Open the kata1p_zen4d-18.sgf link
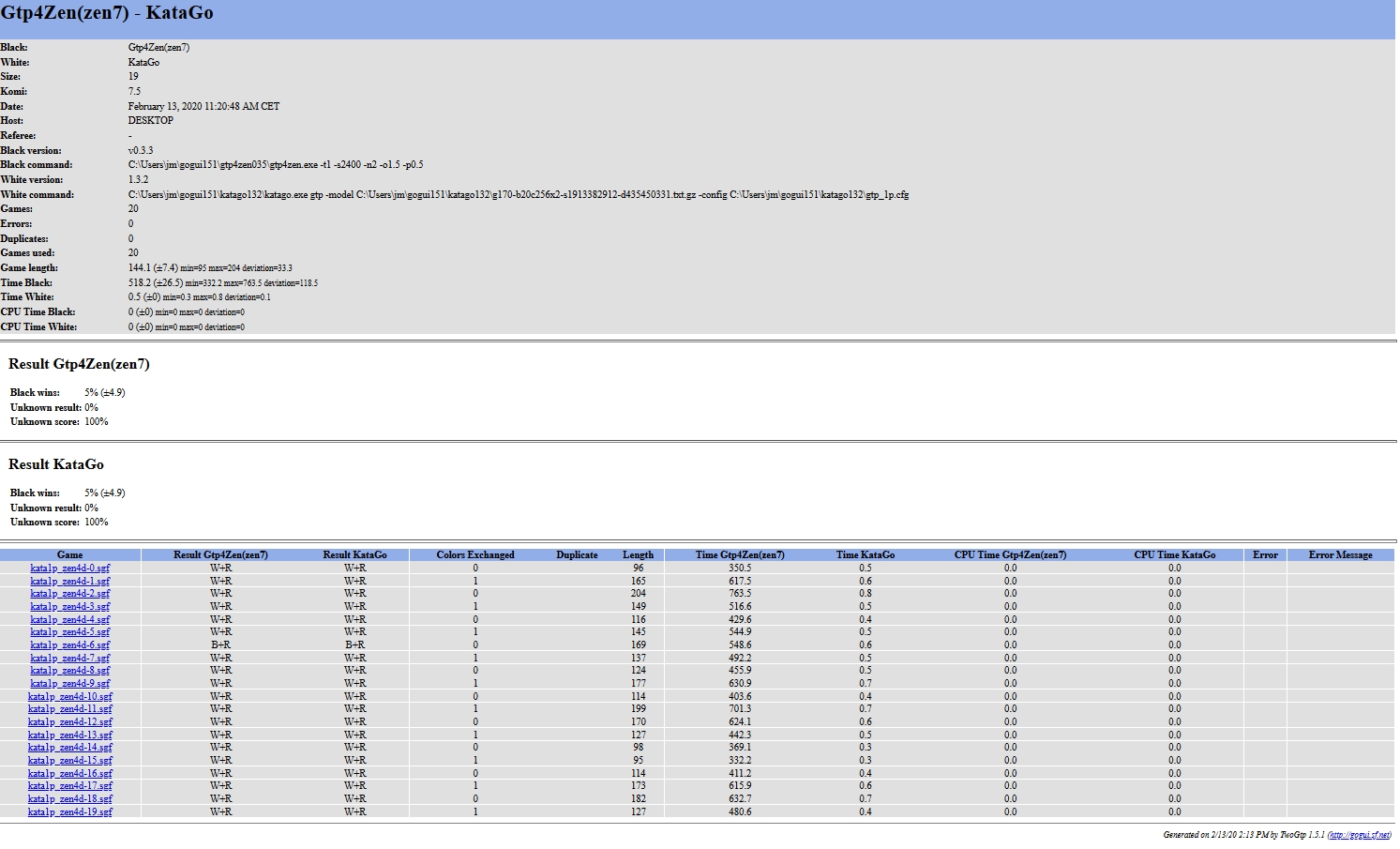Image resolution: width=1400 pixels, height=849 pixels. 69,799
